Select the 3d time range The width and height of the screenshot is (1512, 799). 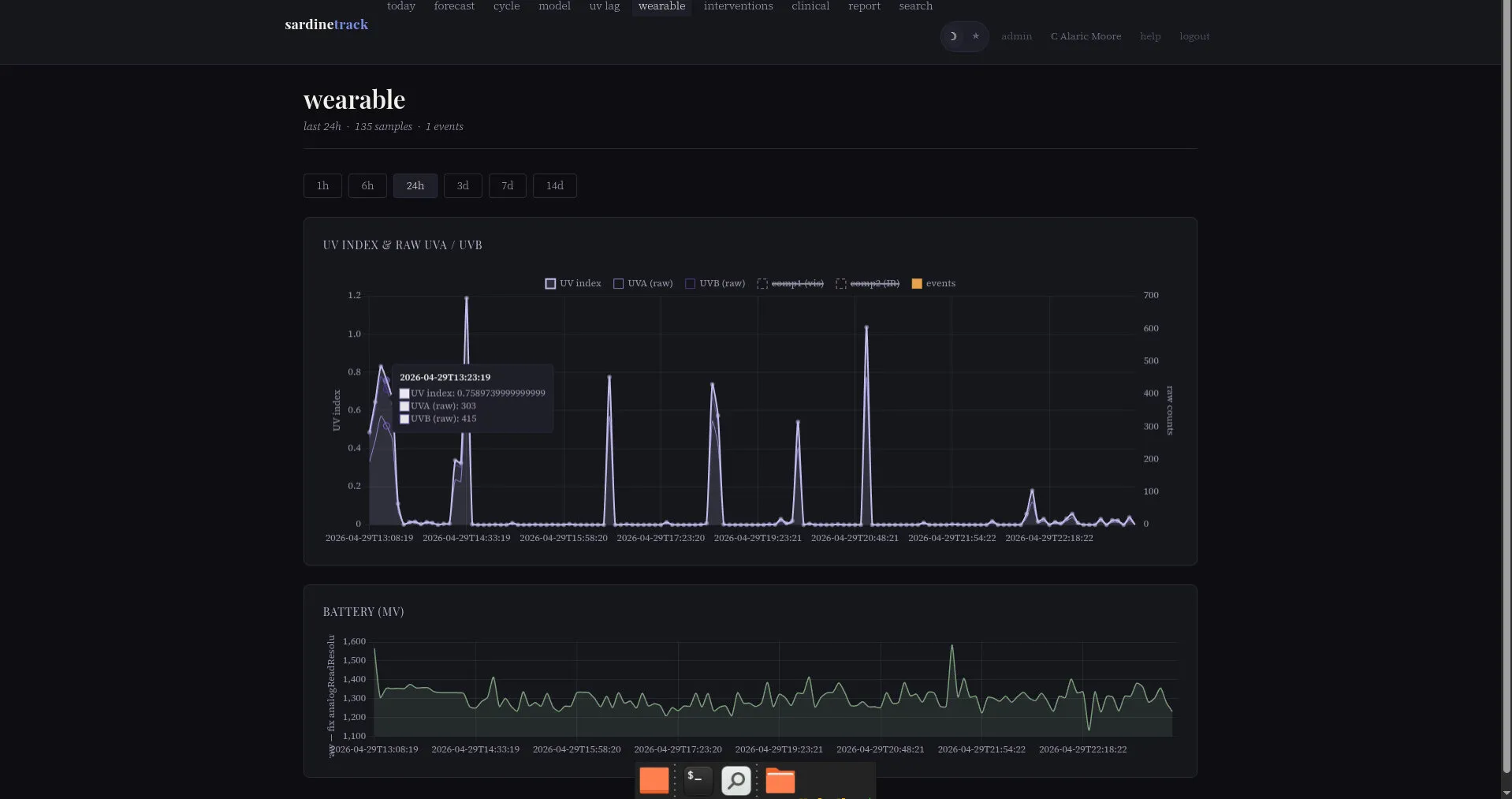(x=463, y=186)
